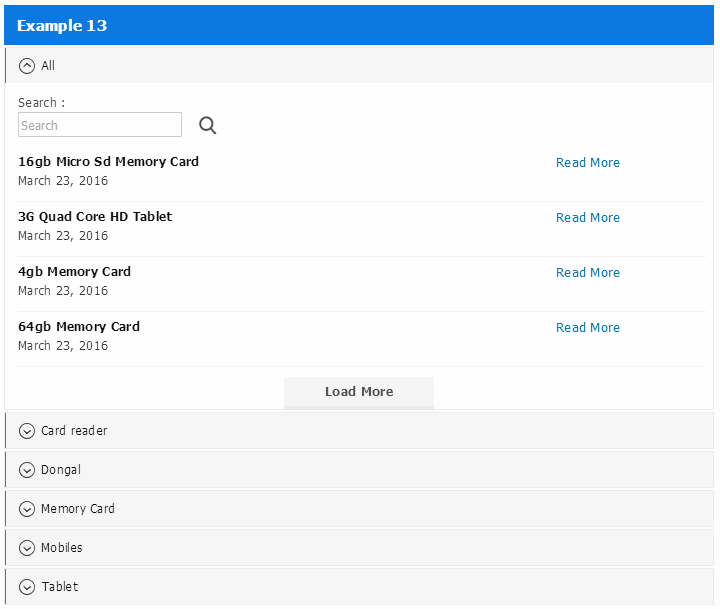Click the date under 4gb Memory Card
720x609 pixels.
[x=63, y=291]
